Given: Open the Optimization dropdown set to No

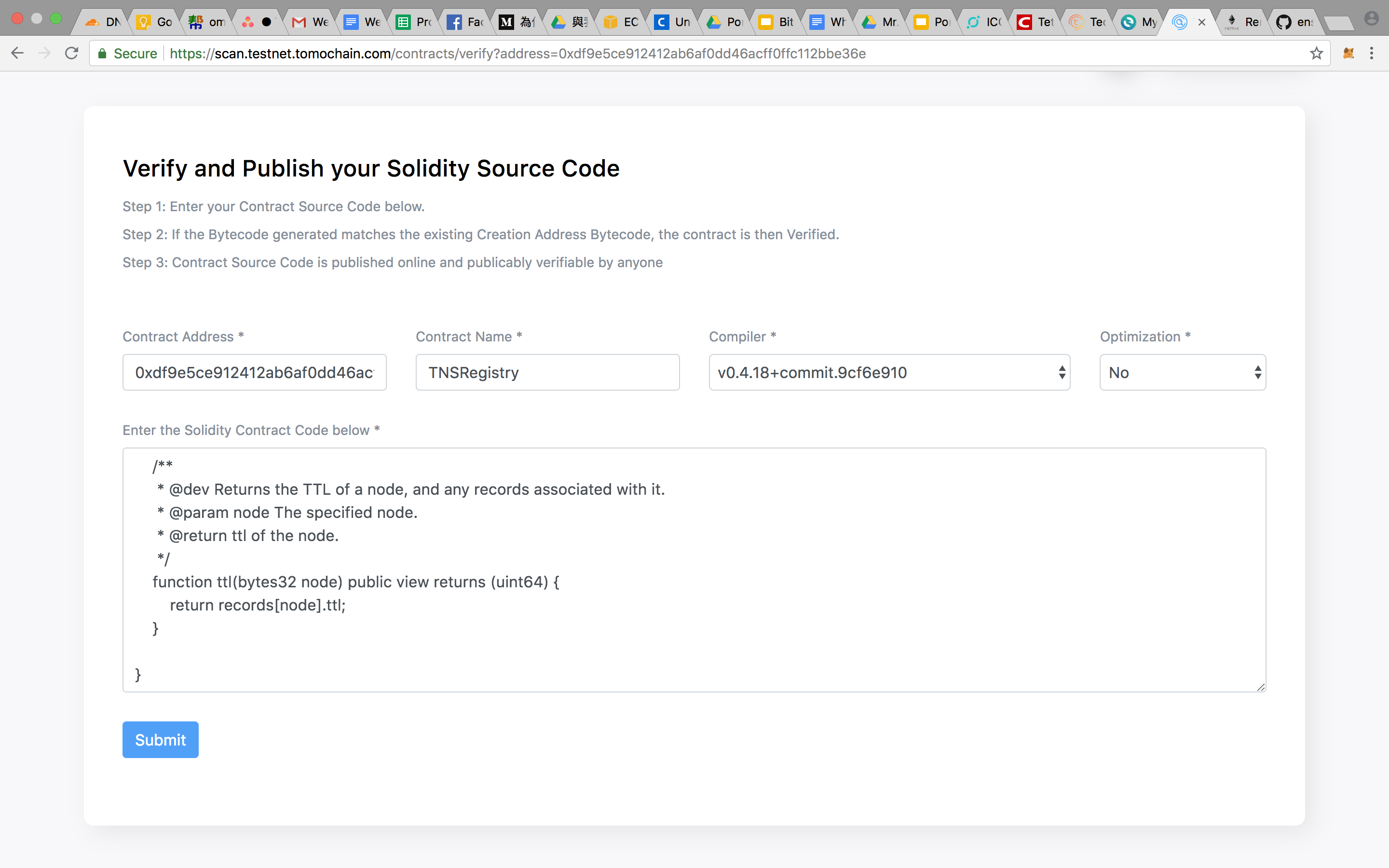Looking at the screenshot, I should coord(1183,373).
